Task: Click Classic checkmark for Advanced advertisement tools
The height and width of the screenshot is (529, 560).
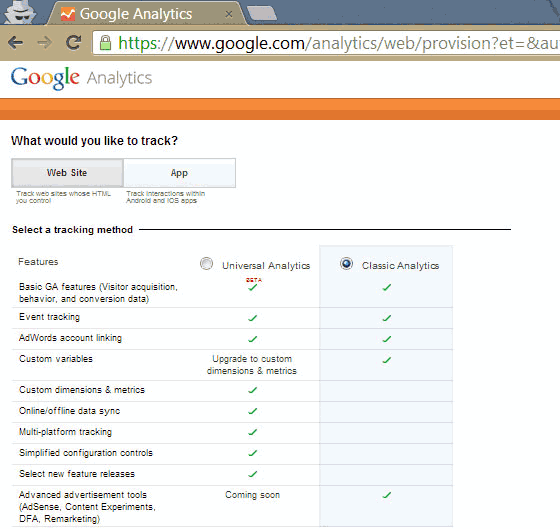Action: [386, 495]
